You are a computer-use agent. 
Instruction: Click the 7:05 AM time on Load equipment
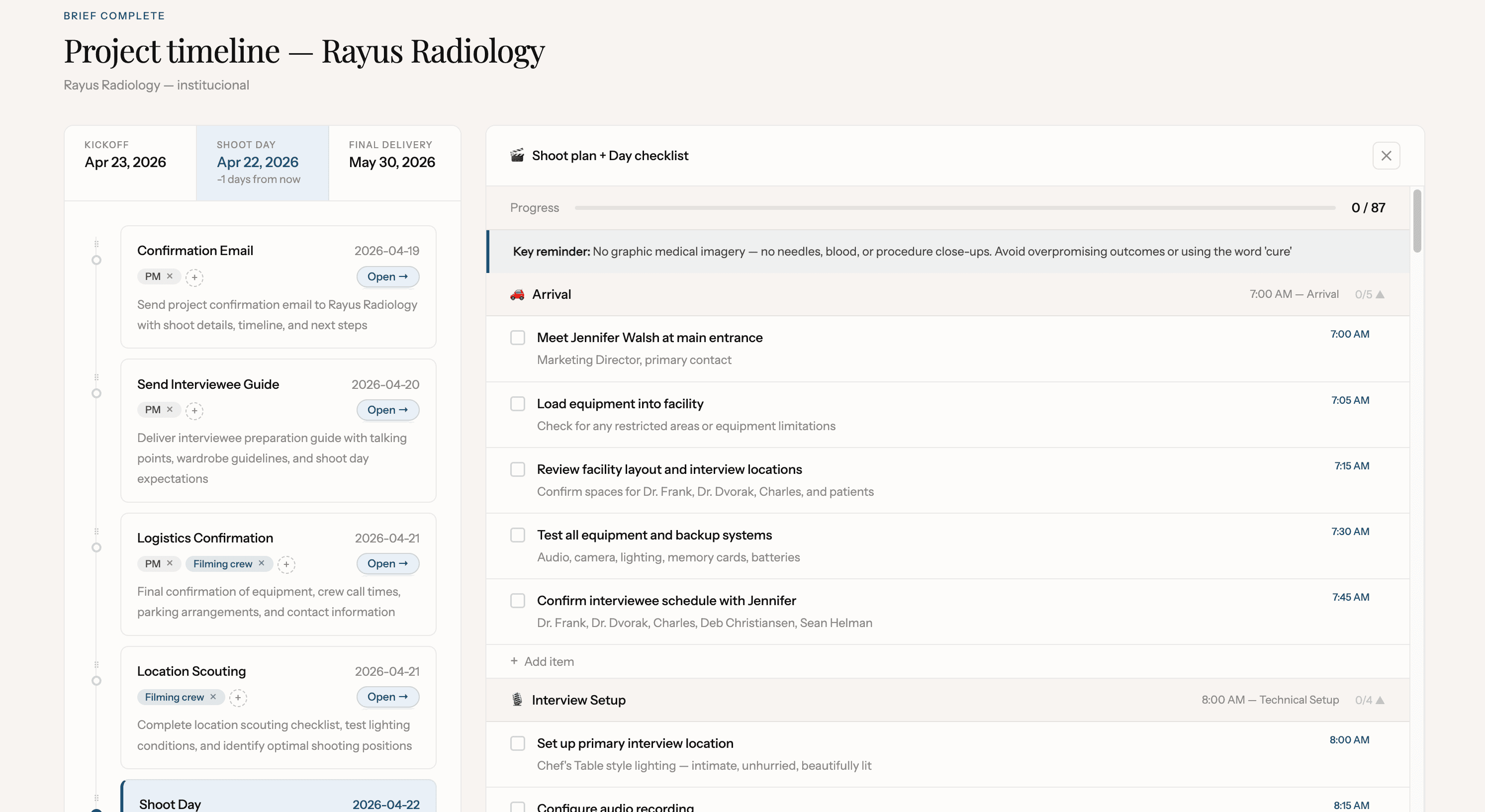(x=1350, y=400)
